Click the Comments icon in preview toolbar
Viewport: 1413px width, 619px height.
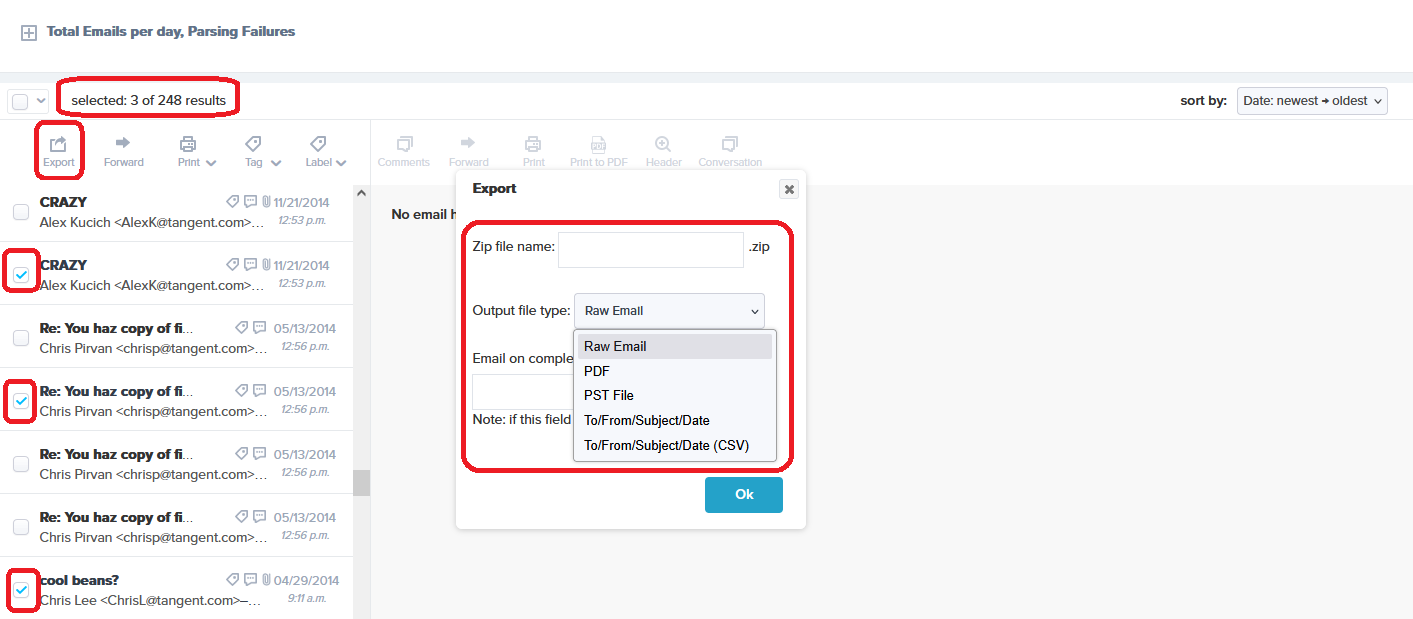[x=404, y=146]
